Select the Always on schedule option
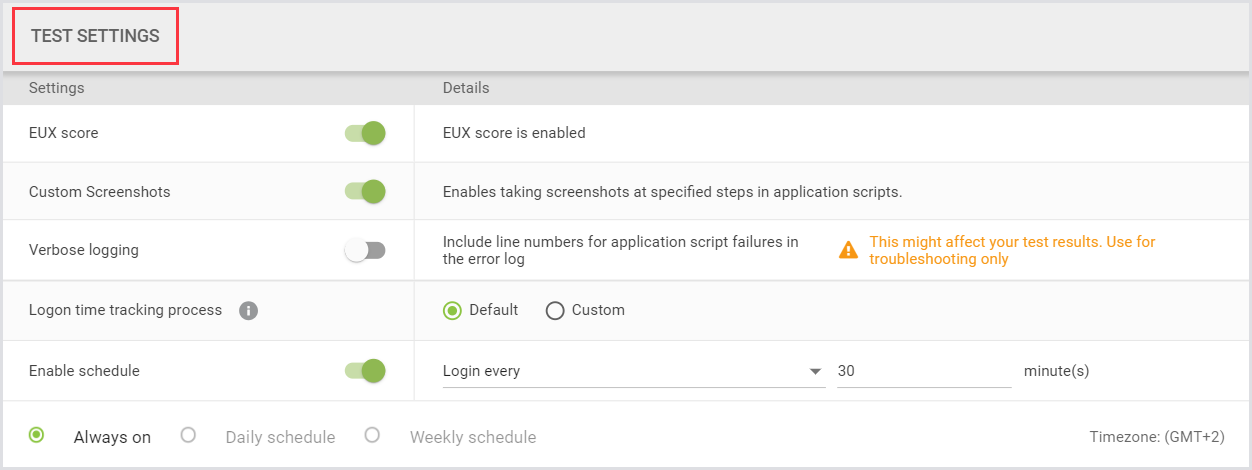Screen dimensions: 1252x470 click(37, 435)
